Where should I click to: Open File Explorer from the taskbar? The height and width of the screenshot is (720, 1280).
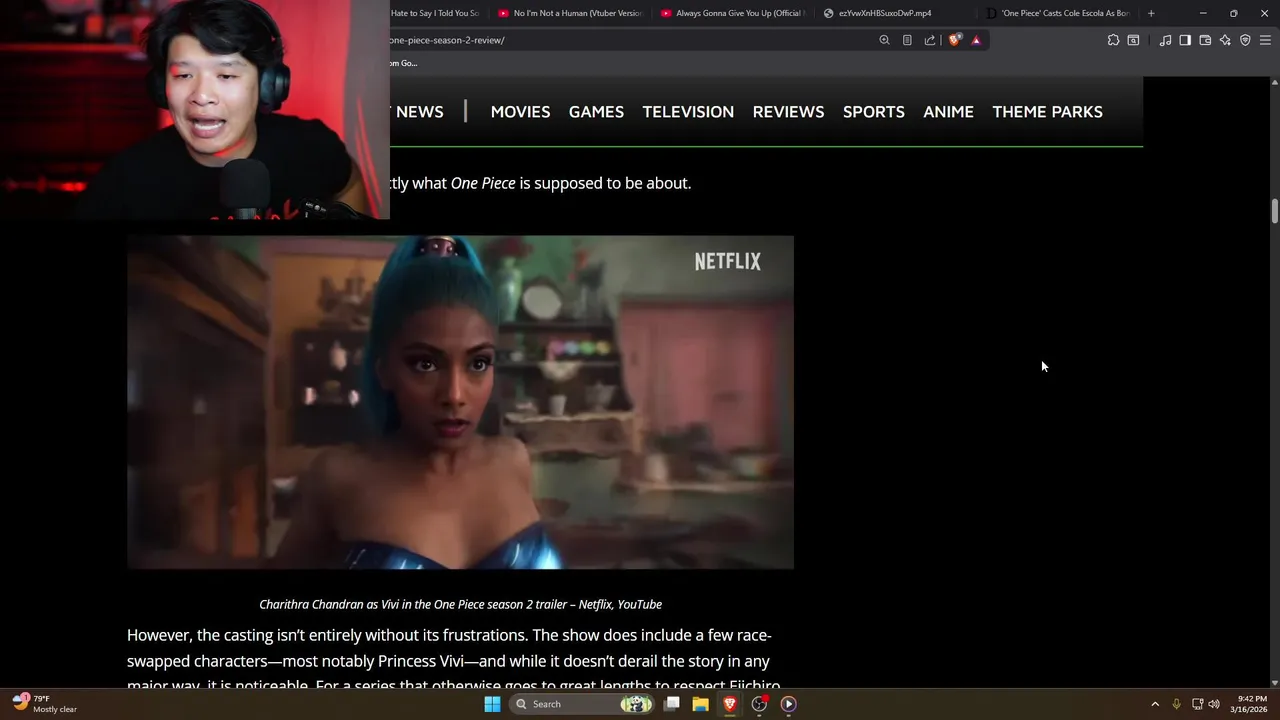[x=701, y=704]
